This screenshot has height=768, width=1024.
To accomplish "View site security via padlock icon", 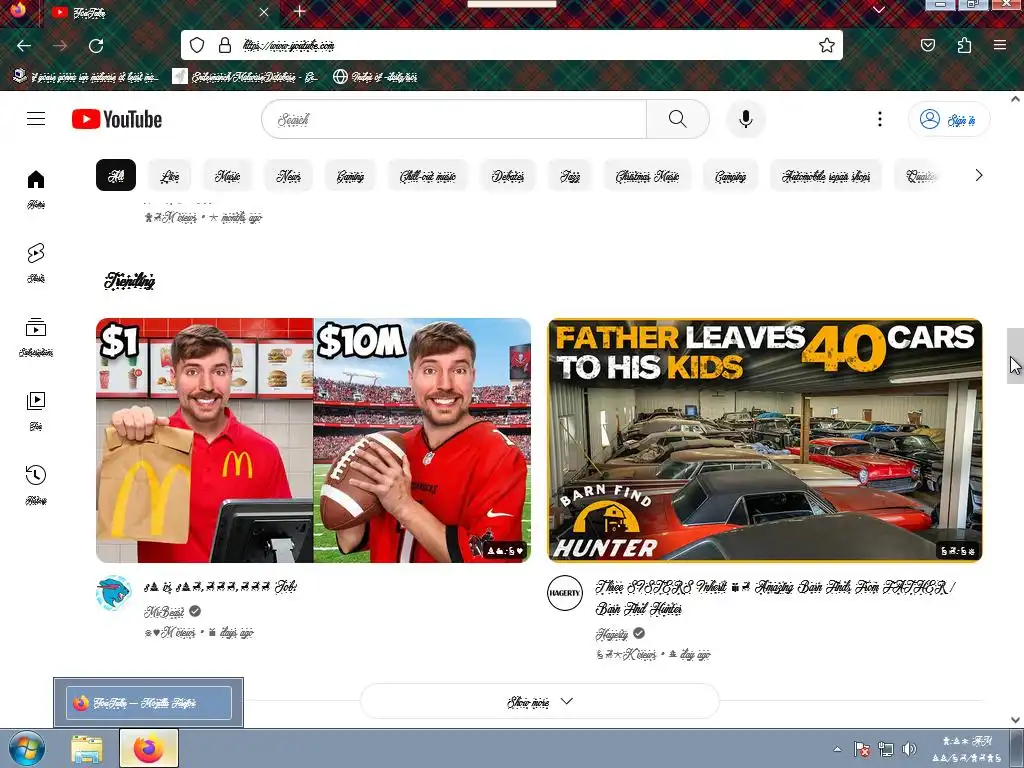I will pyautogui.click(x=225, y=45).
